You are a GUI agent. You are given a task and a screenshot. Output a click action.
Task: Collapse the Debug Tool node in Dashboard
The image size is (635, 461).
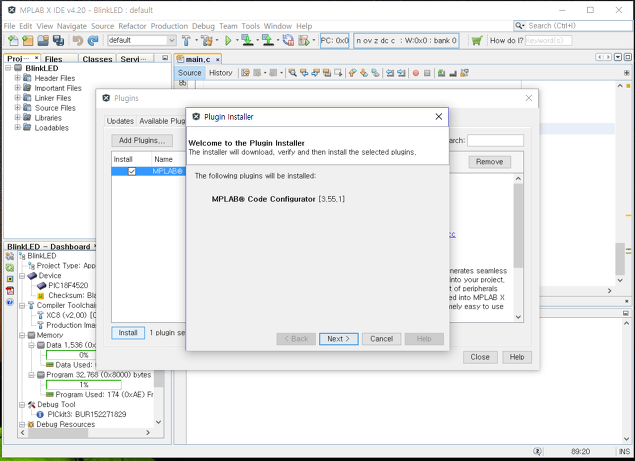point(22,404)
